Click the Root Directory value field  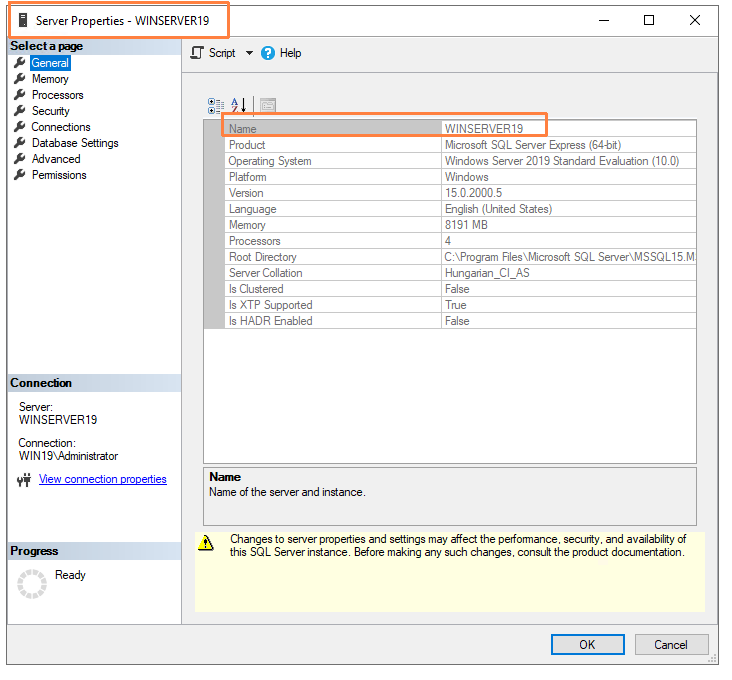(568, 257)
